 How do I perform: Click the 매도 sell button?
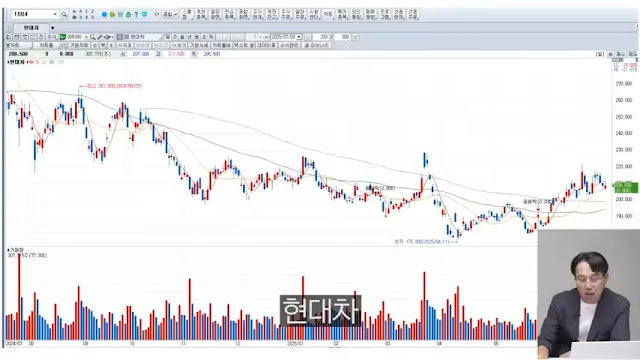(x=632, y=54)
